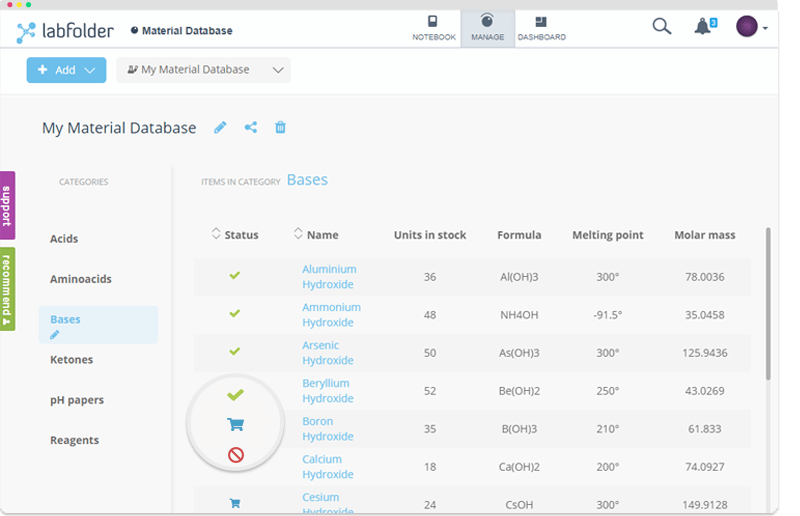Choose the red prohibited icon in popup
This screenshot has width=800, height=516.
tap(236, 455)
